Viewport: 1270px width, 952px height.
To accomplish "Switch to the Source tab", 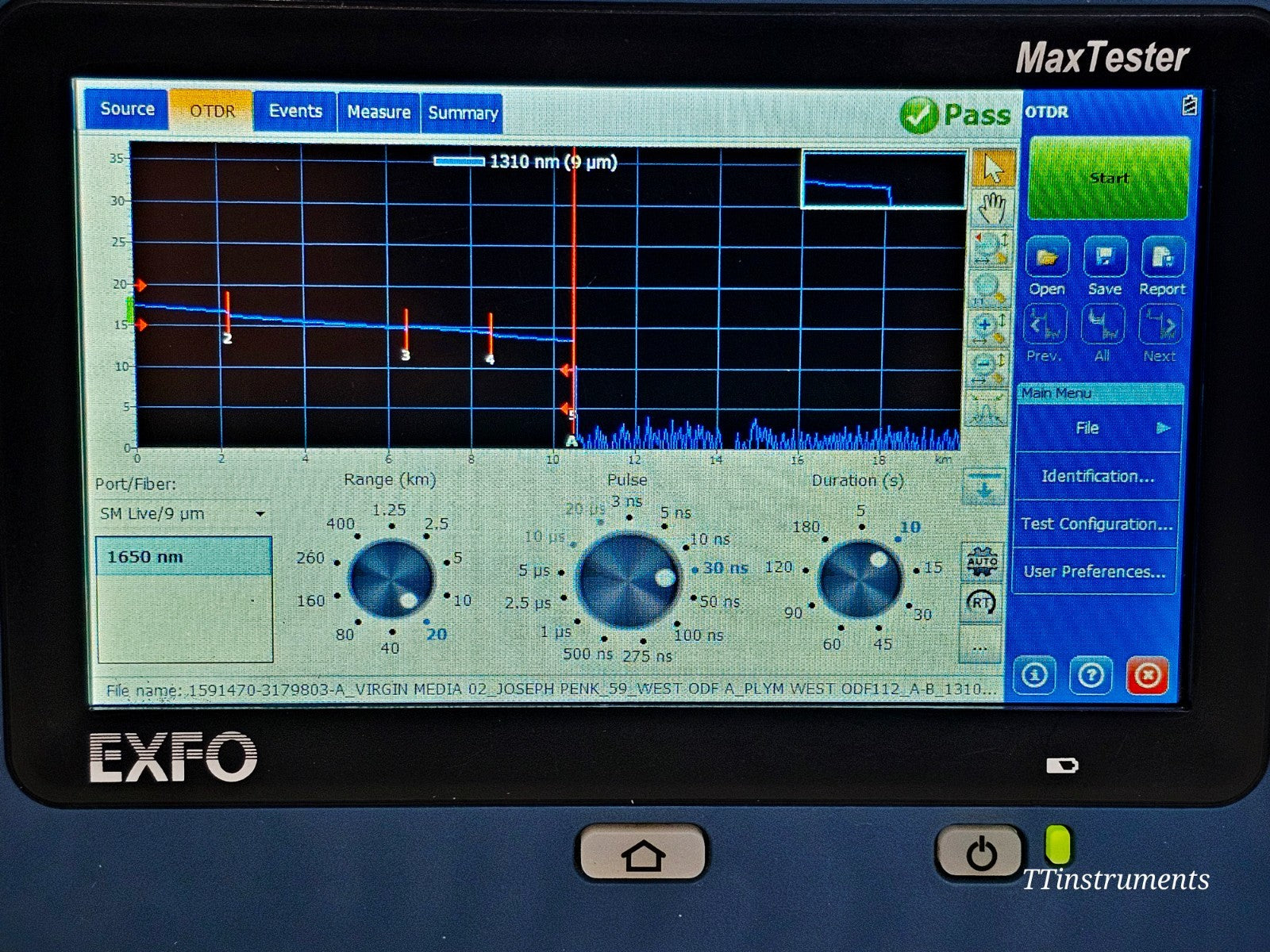I will (127, 109).
